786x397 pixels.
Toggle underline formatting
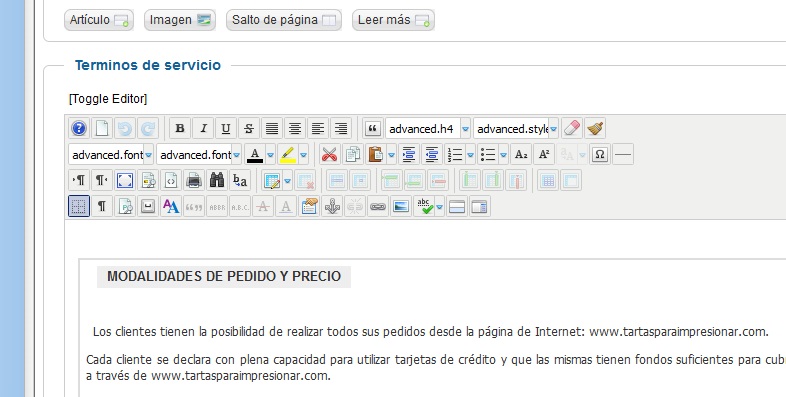(226, 129)
